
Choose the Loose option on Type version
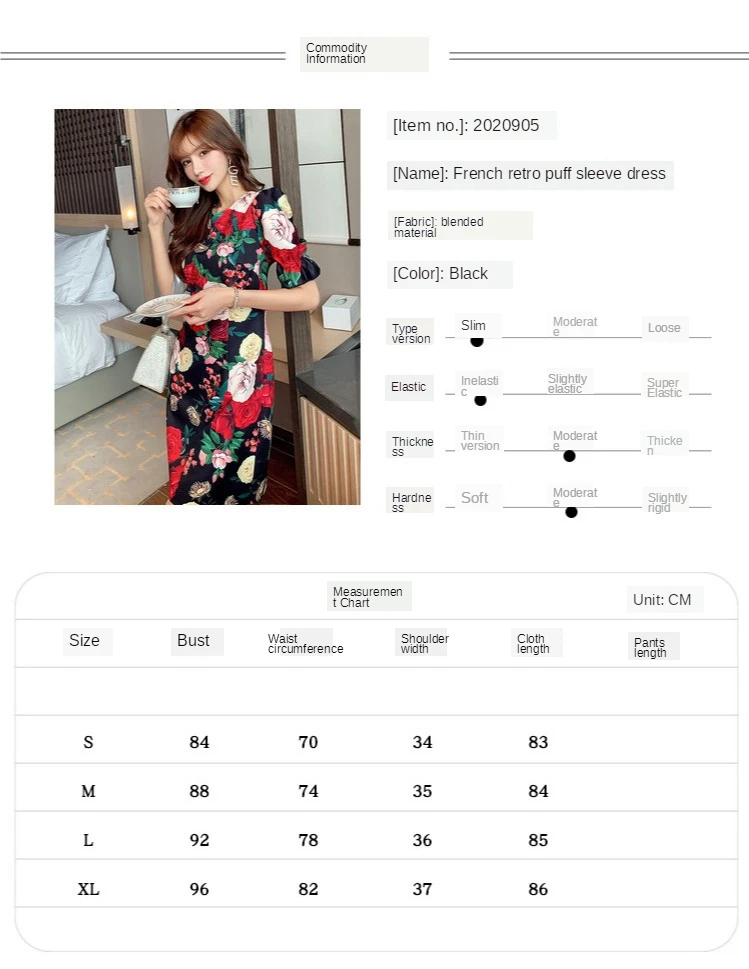coord(664,328)
